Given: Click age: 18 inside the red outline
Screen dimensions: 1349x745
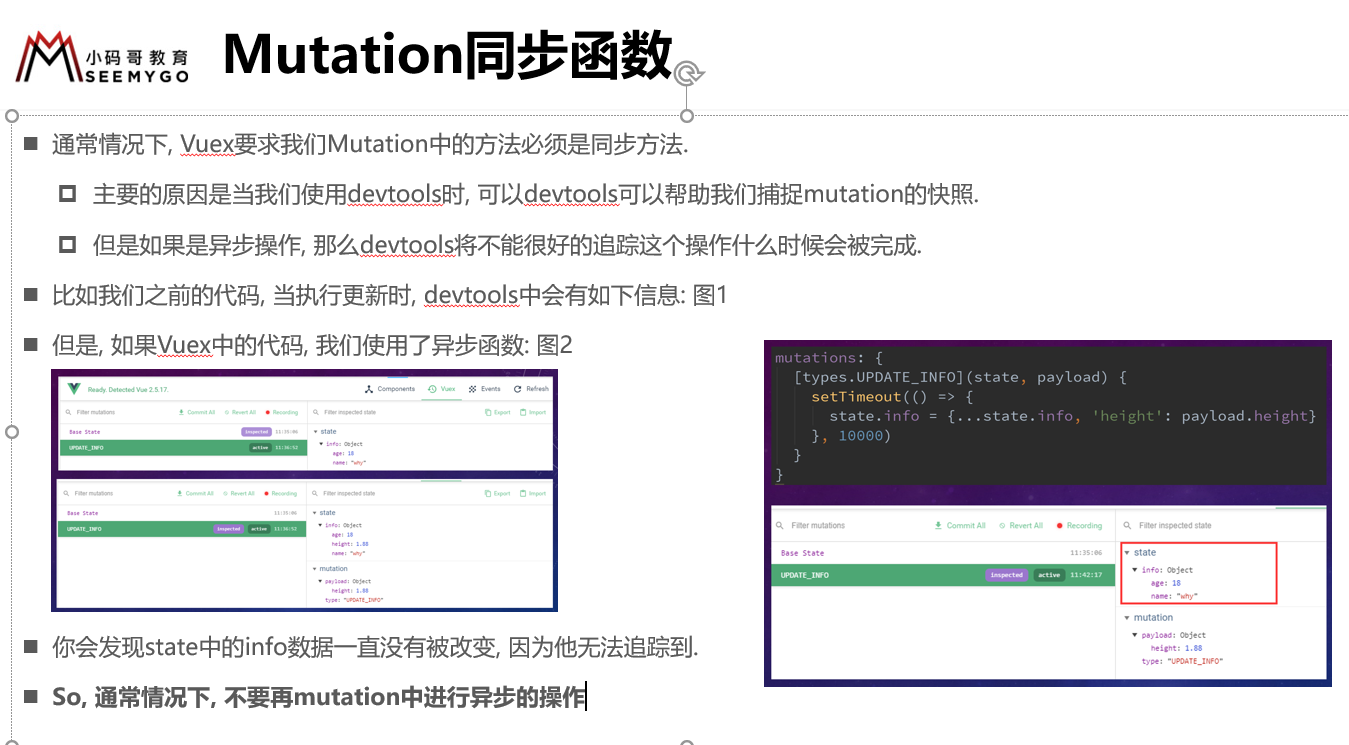Looking at the screenshot, I should pos(1165,583).
